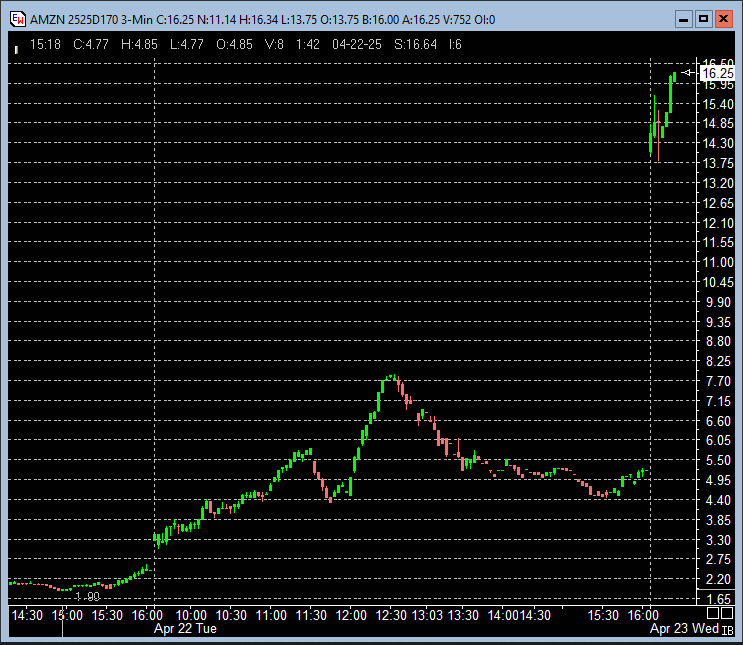743x645 pixels.
Task: Click the 4.40 price axis label
Action: (718, 500)
